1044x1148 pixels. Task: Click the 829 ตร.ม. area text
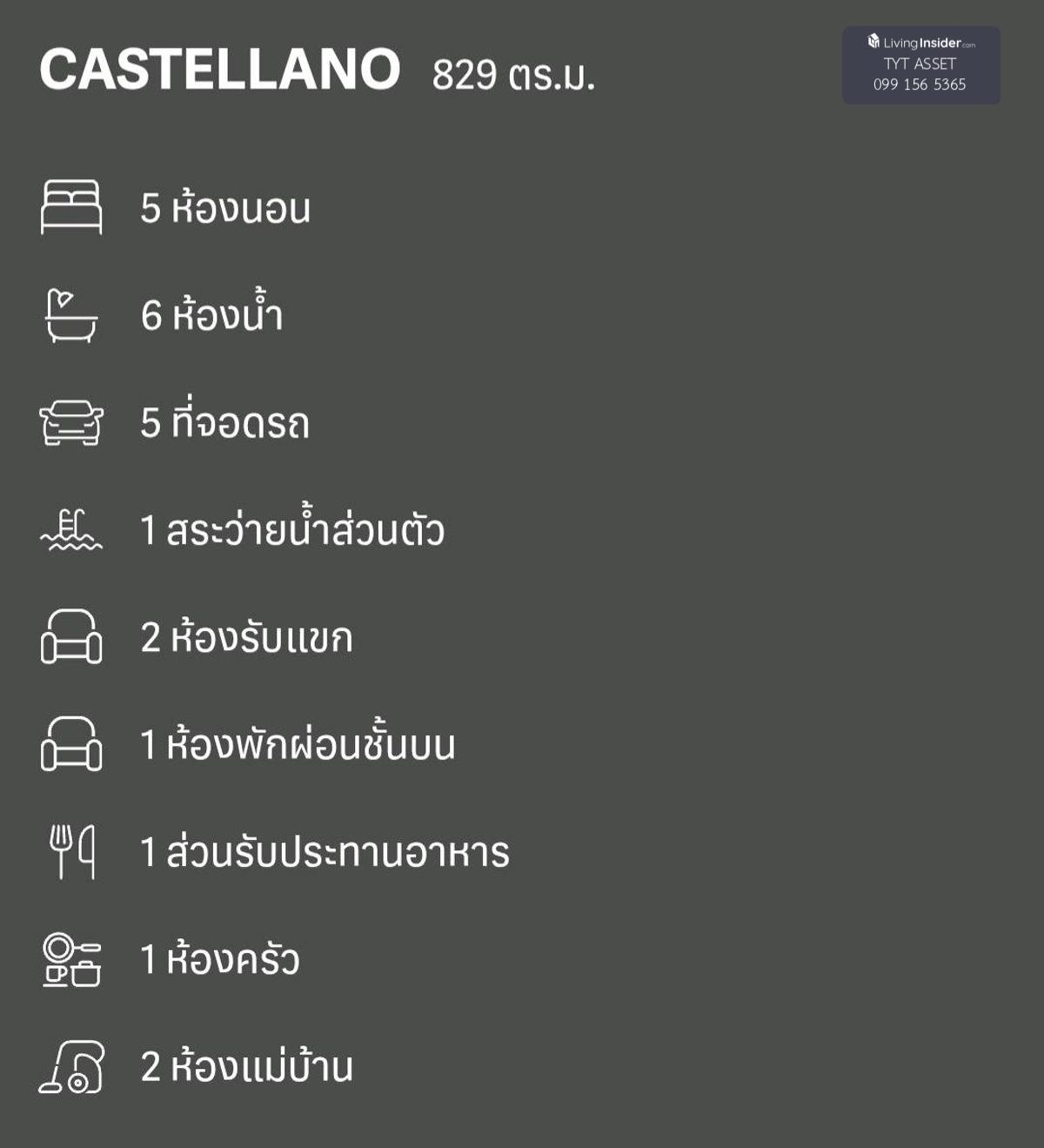click(x=513, y=75)
